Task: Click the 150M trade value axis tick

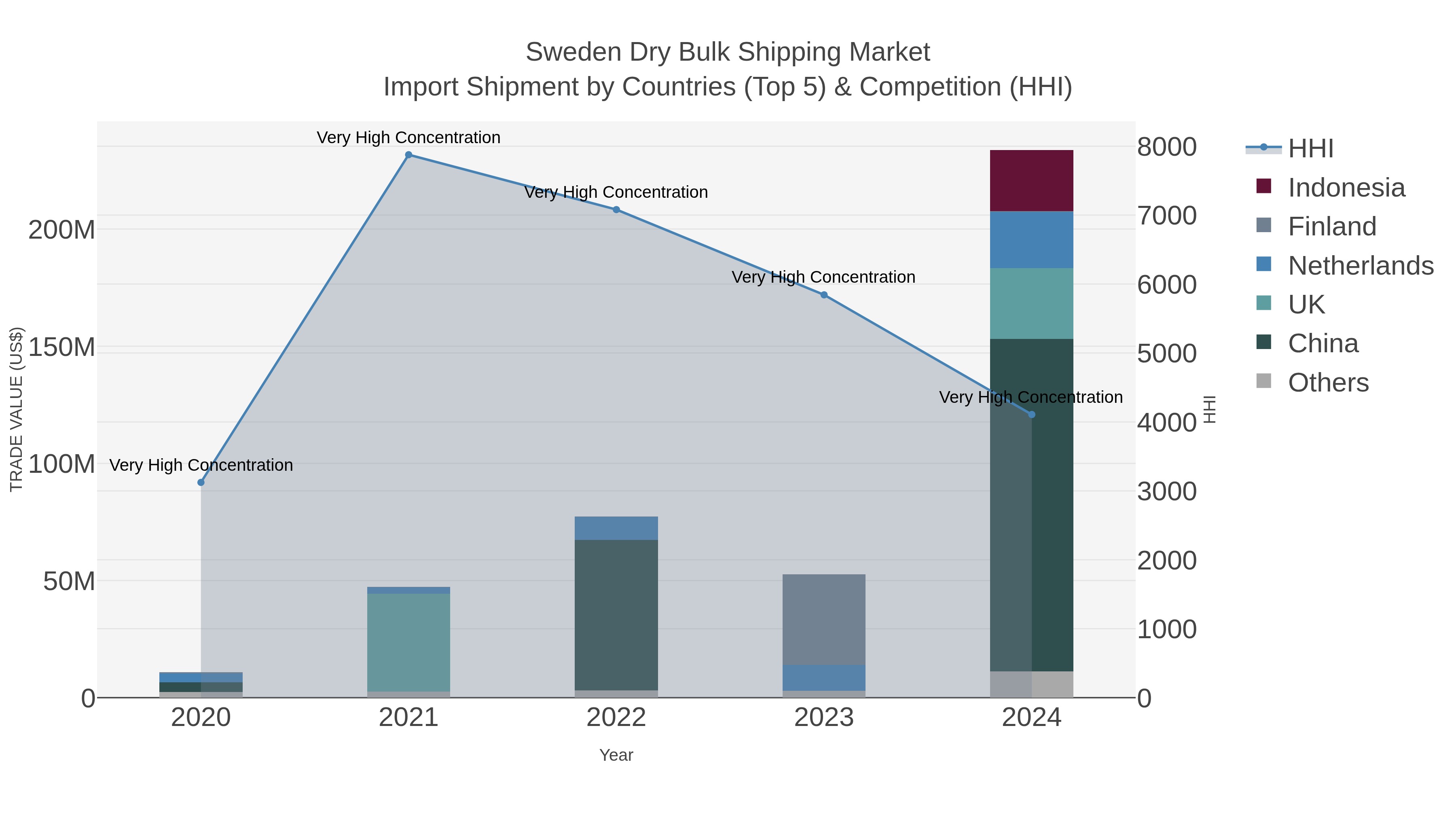Action: pos(61,347)
